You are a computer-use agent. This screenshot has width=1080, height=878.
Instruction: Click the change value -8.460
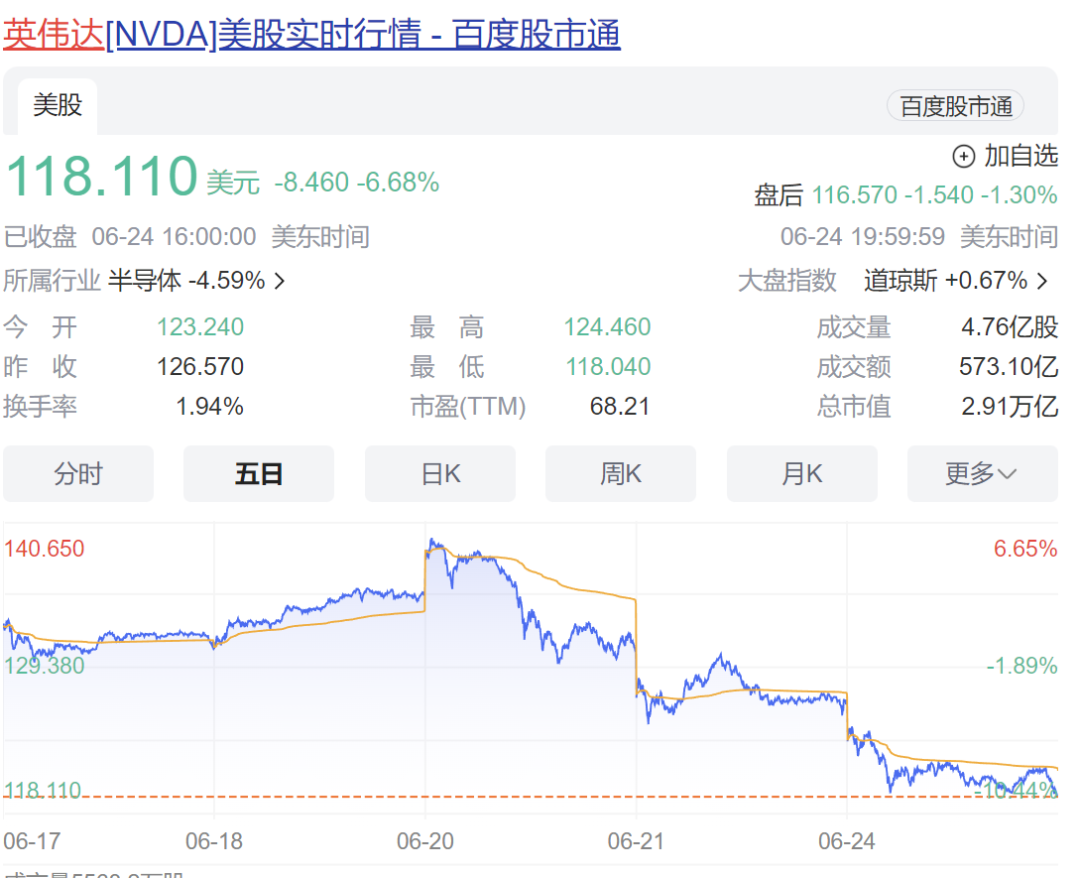312,182
